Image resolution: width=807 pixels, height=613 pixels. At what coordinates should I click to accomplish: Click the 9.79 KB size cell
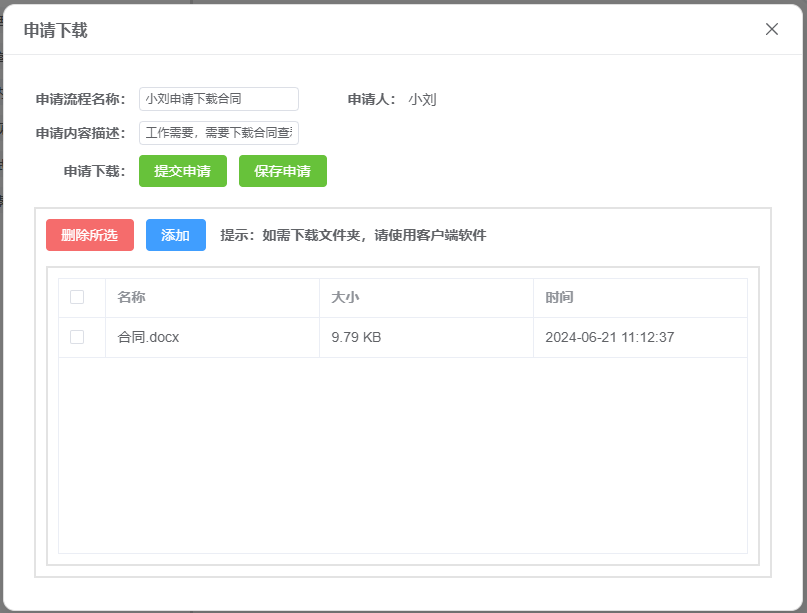click(x=356, y=337)
